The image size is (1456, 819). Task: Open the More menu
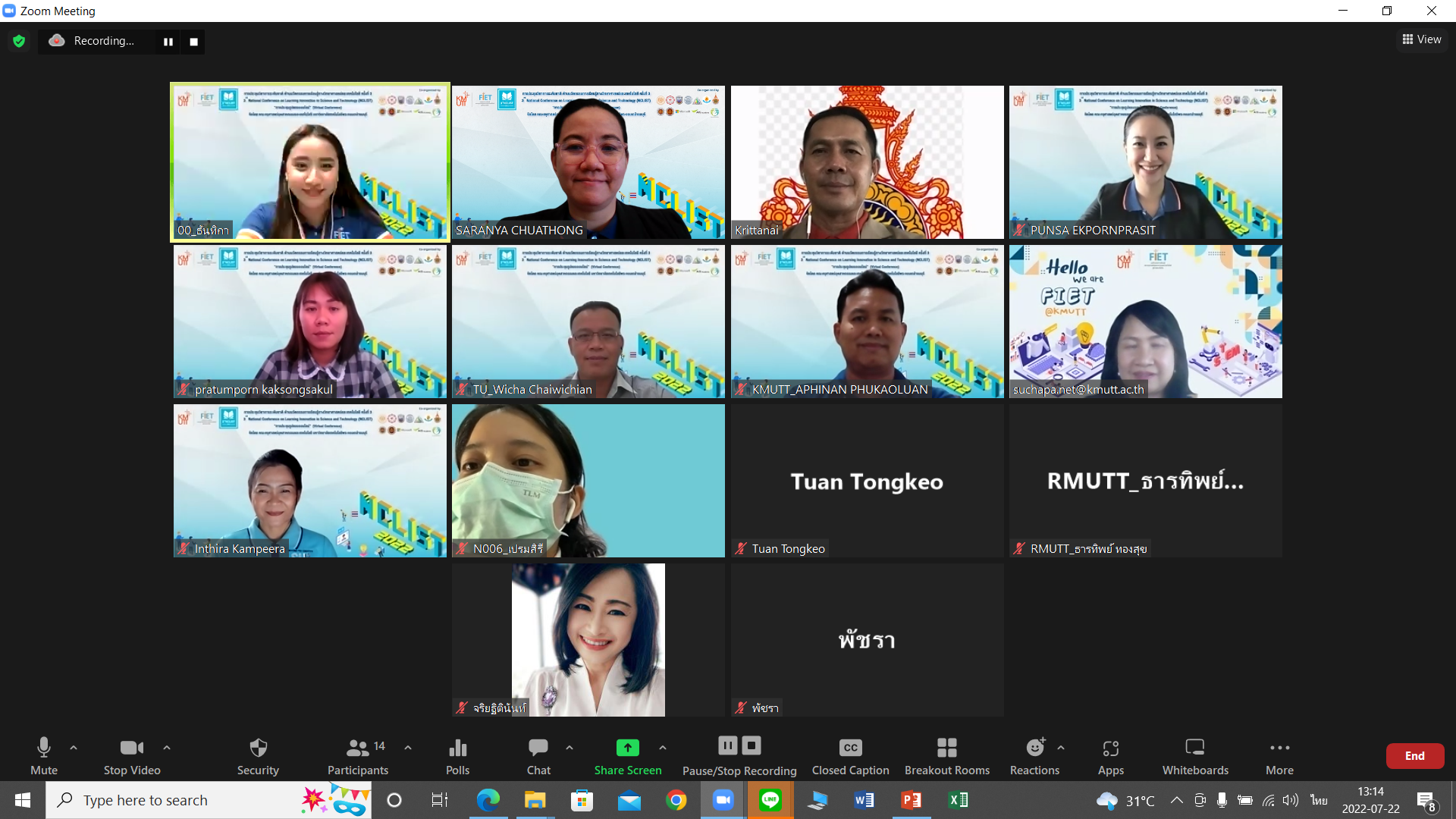(x=1279, y=748)
